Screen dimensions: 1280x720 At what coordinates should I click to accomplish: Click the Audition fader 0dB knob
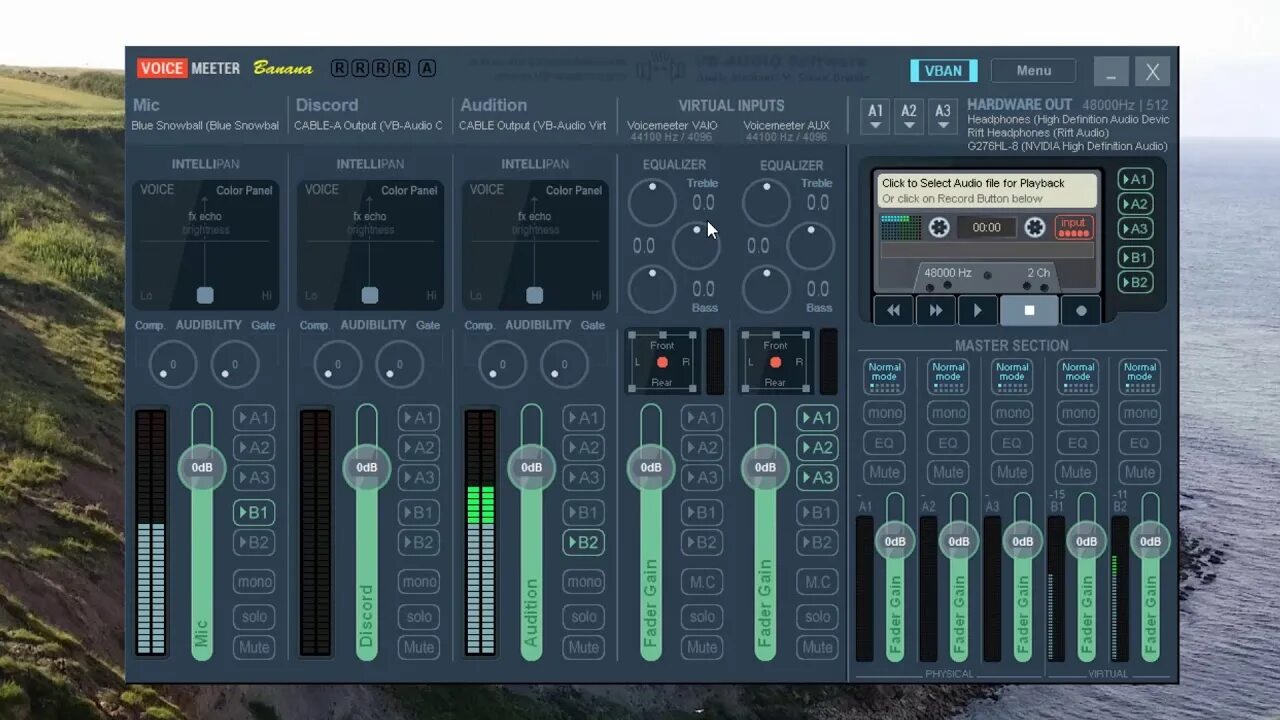[x=531, y=467]
